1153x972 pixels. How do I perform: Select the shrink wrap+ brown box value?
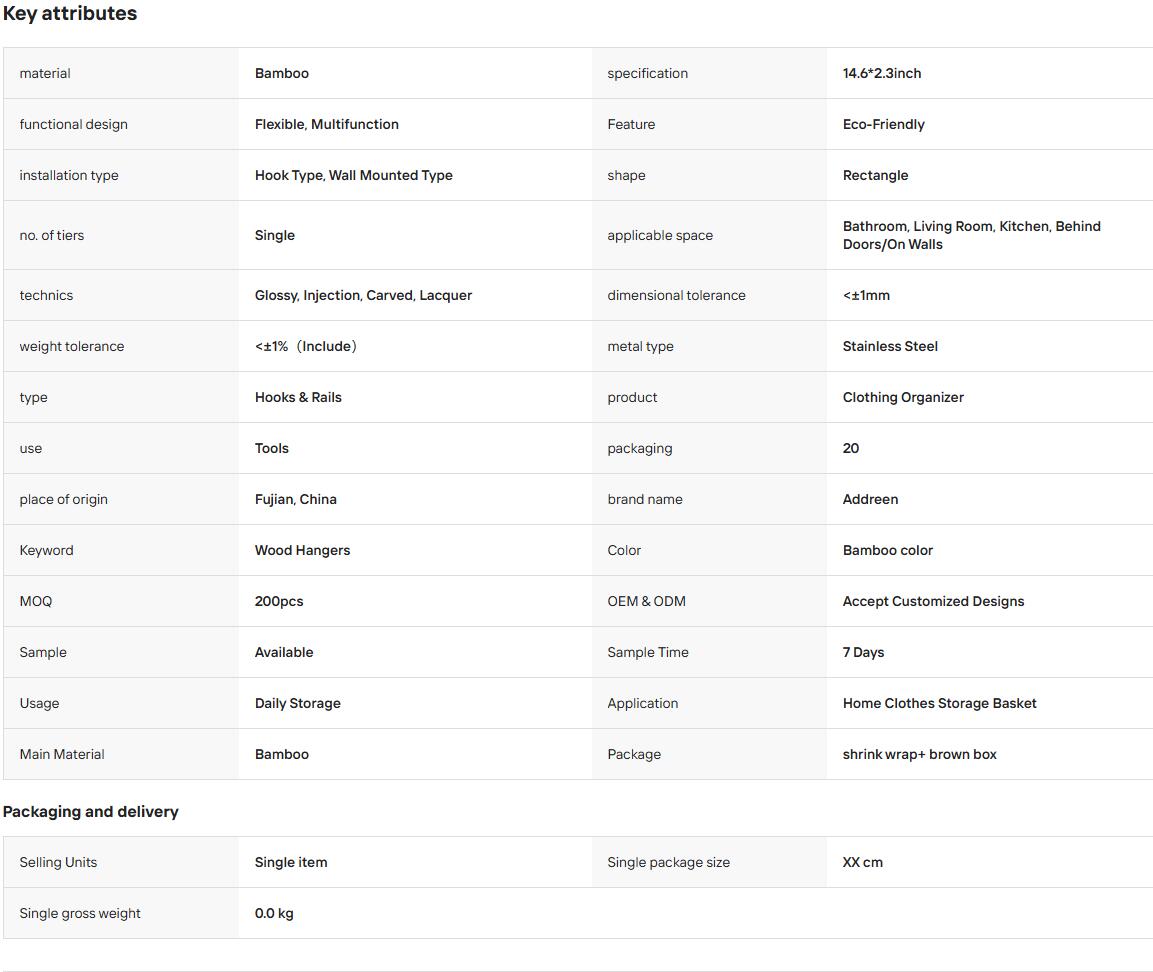tap(919, 754)
